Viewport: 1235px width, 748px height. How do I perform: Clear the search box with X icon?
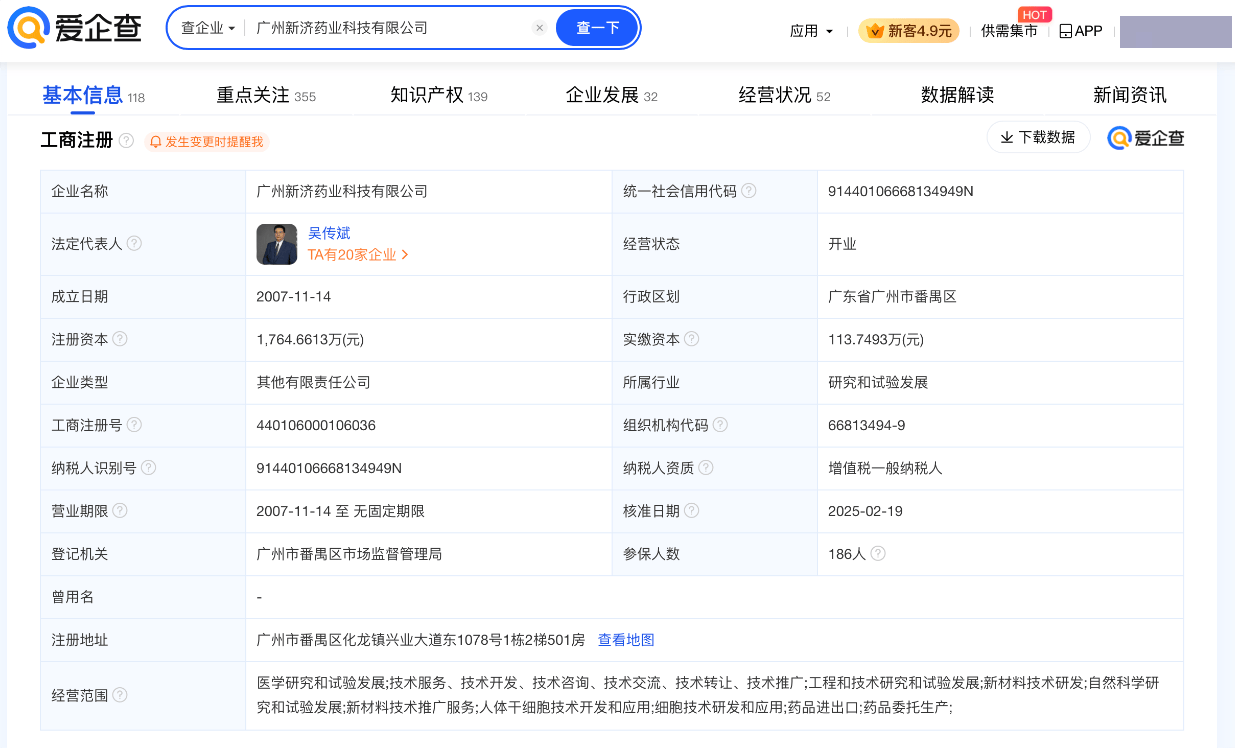click(539, 28)
